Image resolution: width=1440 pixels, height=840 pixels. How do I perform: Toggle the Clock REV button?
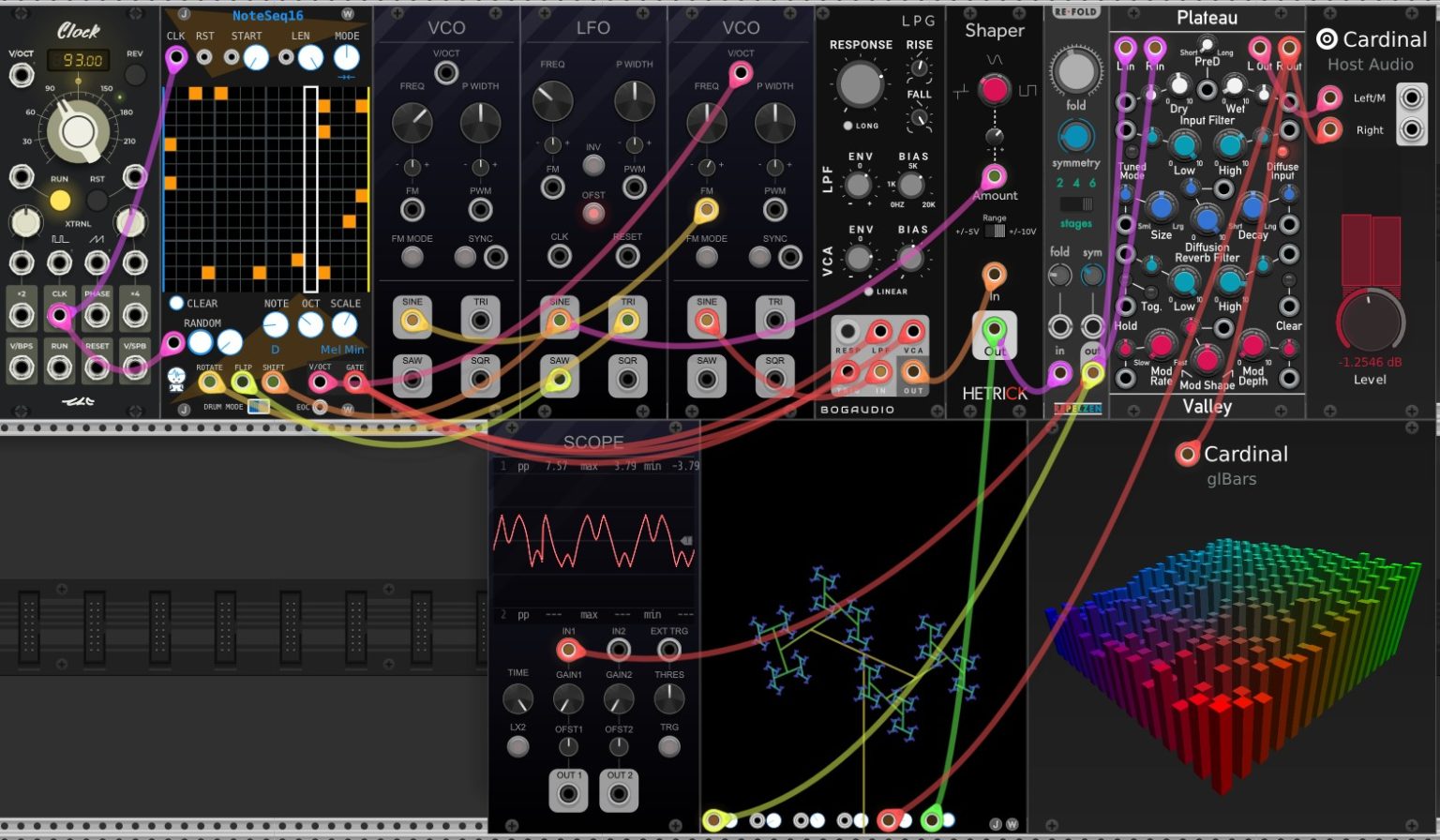tap(135, 75)
